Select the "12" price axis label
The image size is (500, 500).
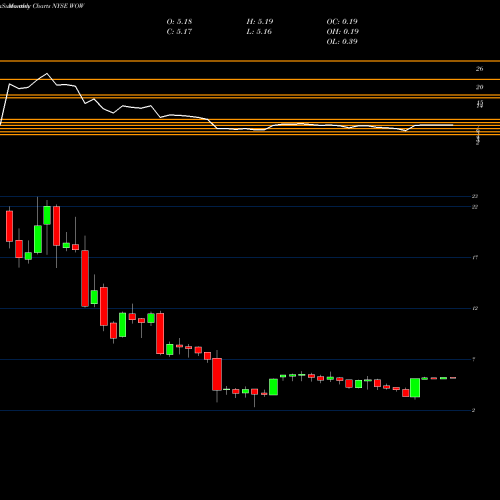(x=475, y=308)
